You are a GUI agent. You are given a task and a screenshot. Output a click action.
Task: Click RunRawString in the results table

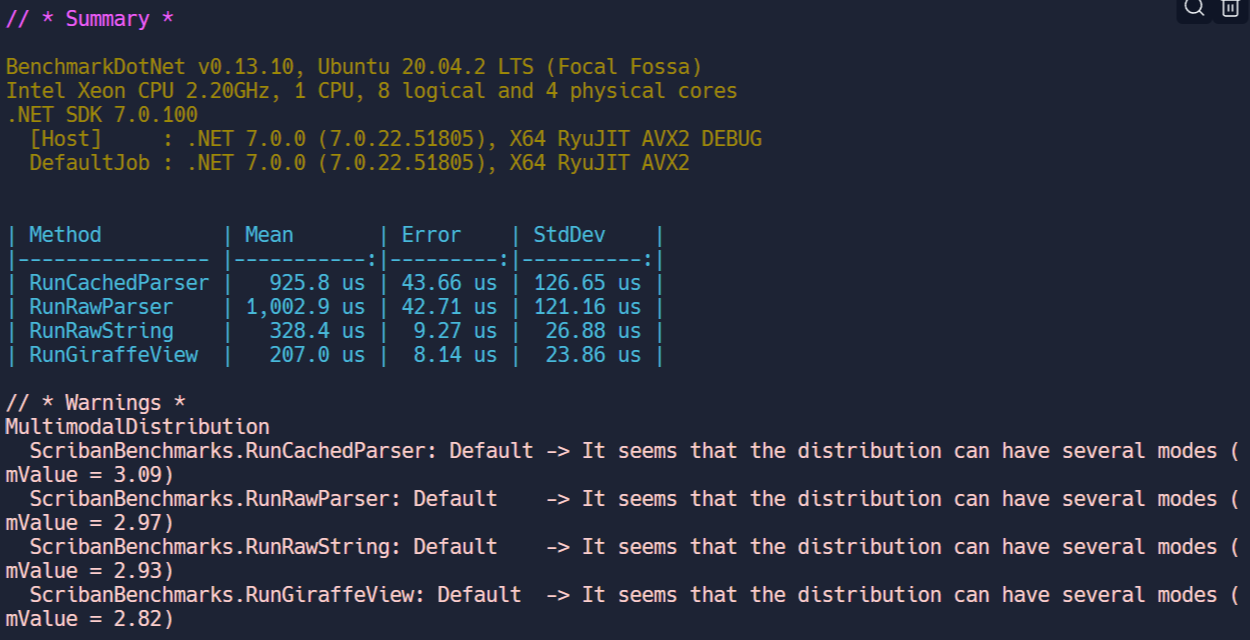[x=101, y=331]
